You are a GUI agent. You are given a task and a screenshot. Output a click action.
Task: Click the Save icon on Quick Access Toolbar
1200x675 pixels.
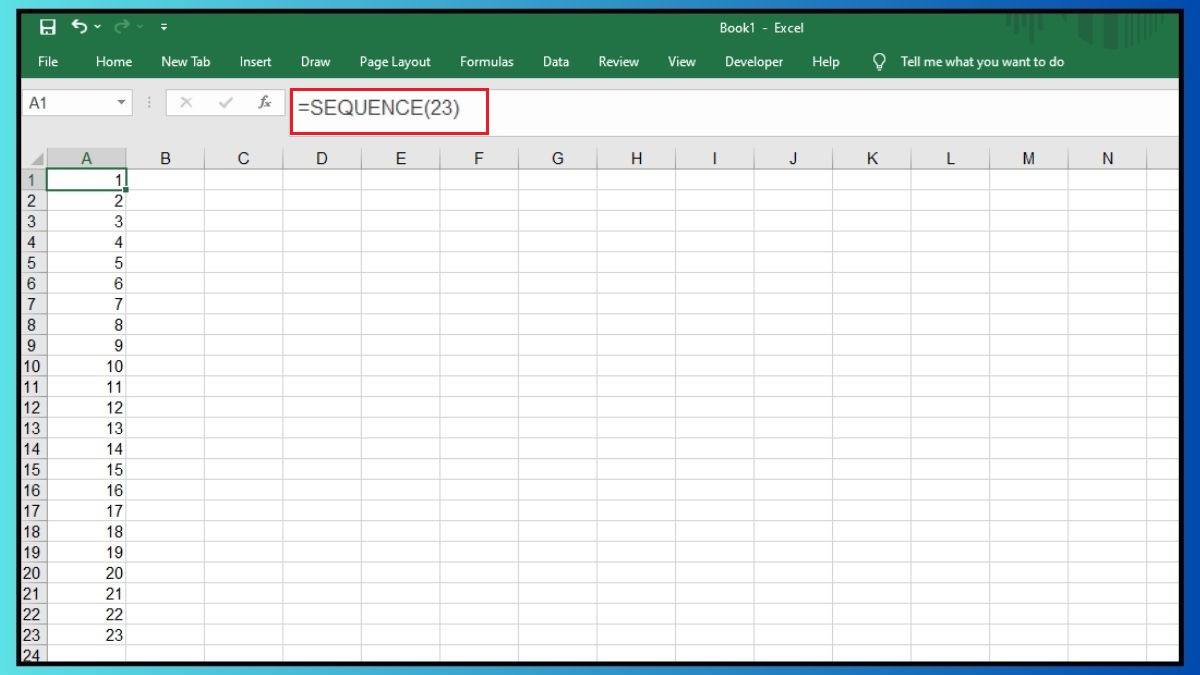tap(48, 28)
